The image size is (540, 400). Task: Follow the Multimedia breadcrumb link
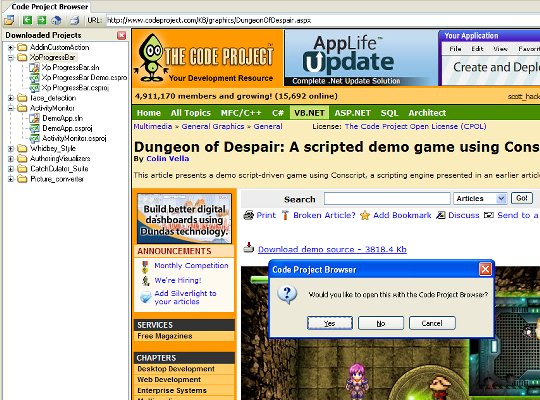153,126
